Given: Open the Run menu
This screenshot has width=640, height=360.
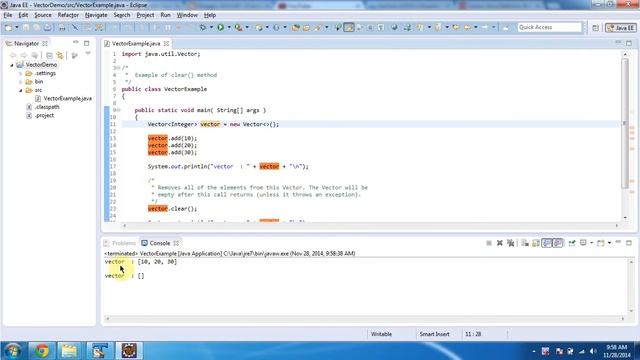Looking at the screenshot, I should coord(165,15).
